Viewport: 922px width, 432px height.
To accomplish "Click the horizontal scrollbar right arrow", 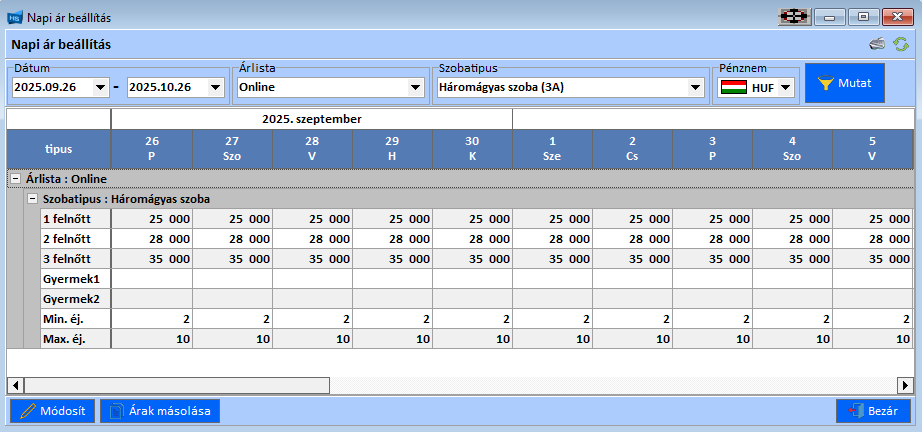I will pos(906,385).
